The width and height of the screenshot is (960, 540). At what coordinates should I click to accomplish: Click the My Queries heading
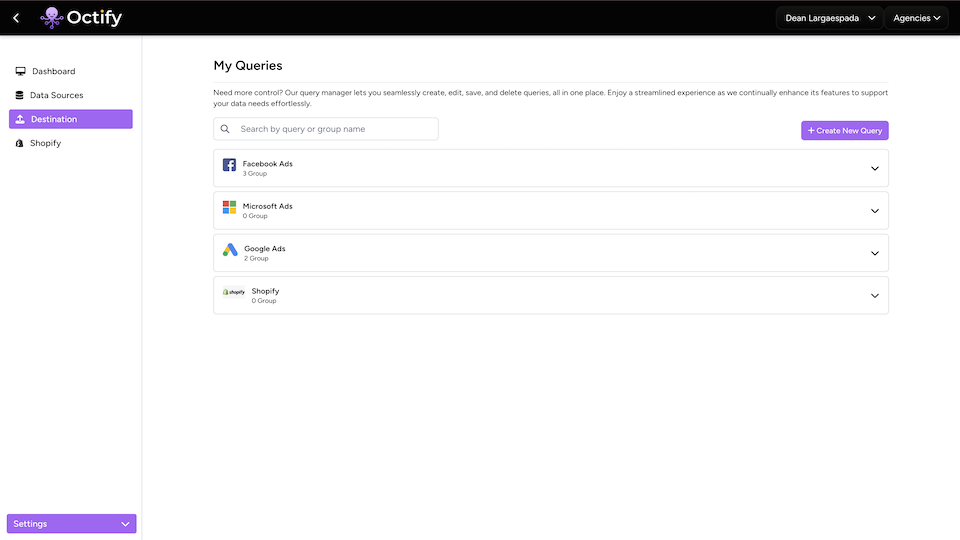tap(248, 66)
